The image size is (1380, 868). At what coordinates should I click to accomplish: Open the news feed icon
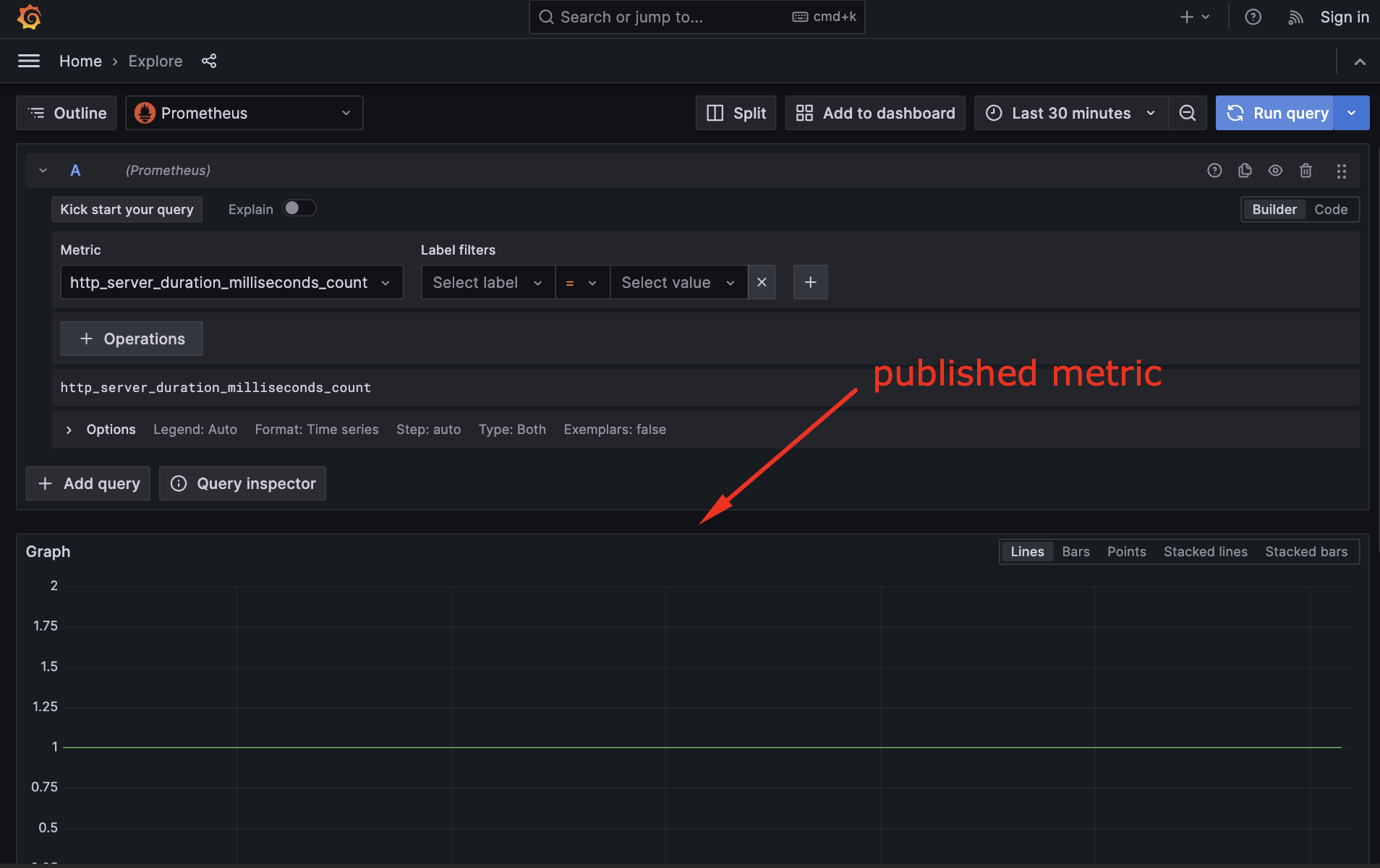pyautogui.click(x=1295, y=17)
